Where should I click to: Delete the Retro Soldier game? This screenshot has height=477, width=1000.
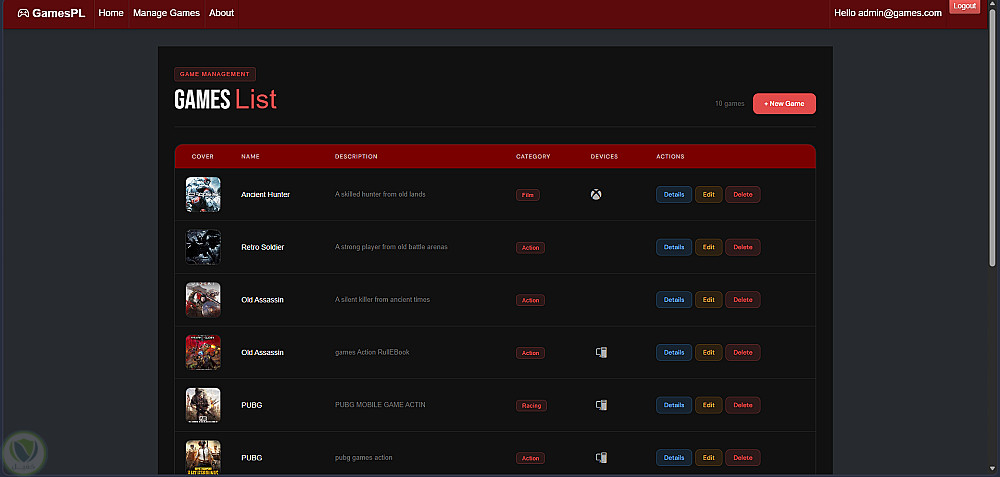[742, 247]
